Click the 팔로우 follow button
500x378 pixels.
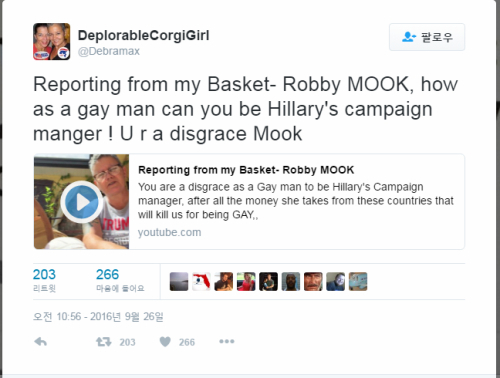tap(427, 37)
